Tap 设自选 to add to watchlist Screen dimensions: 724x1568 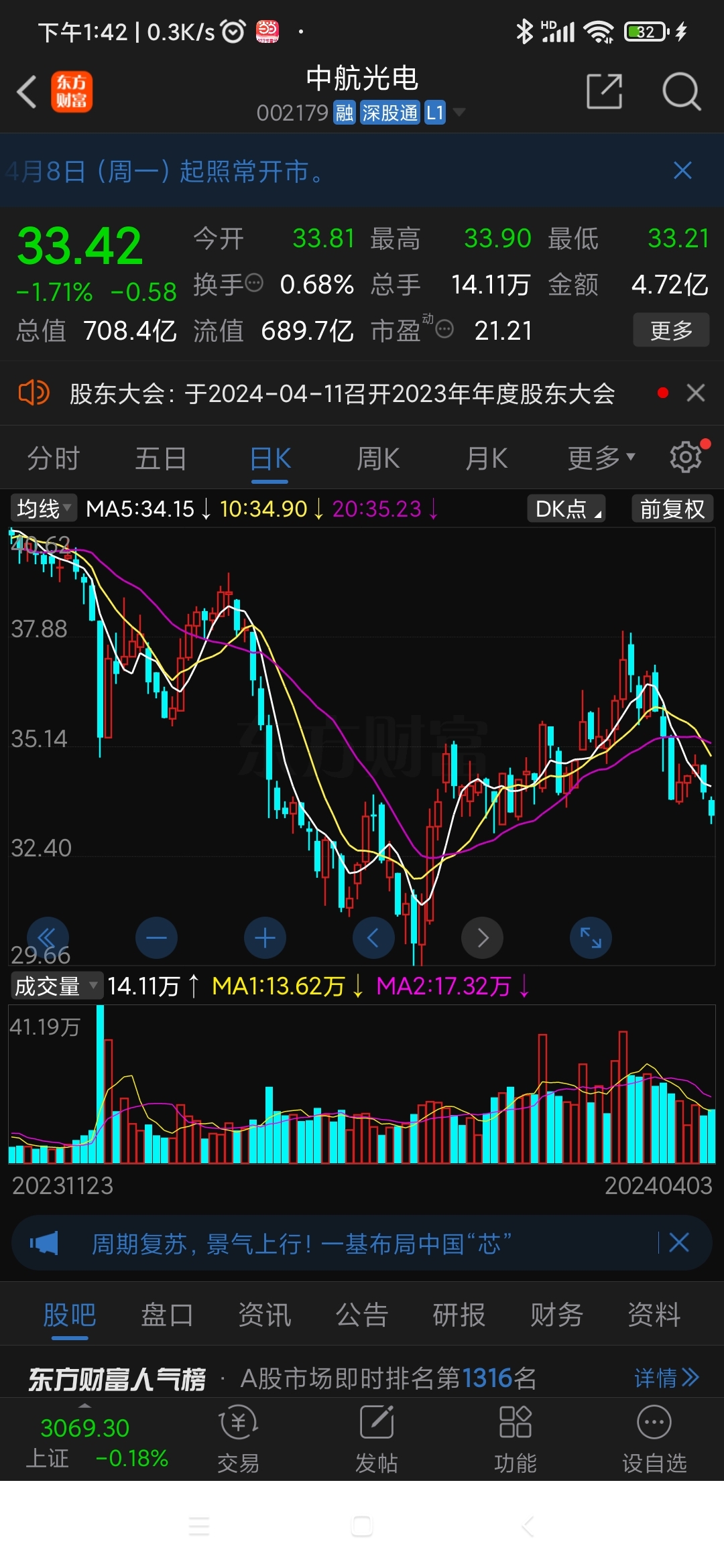[654, 1439]
